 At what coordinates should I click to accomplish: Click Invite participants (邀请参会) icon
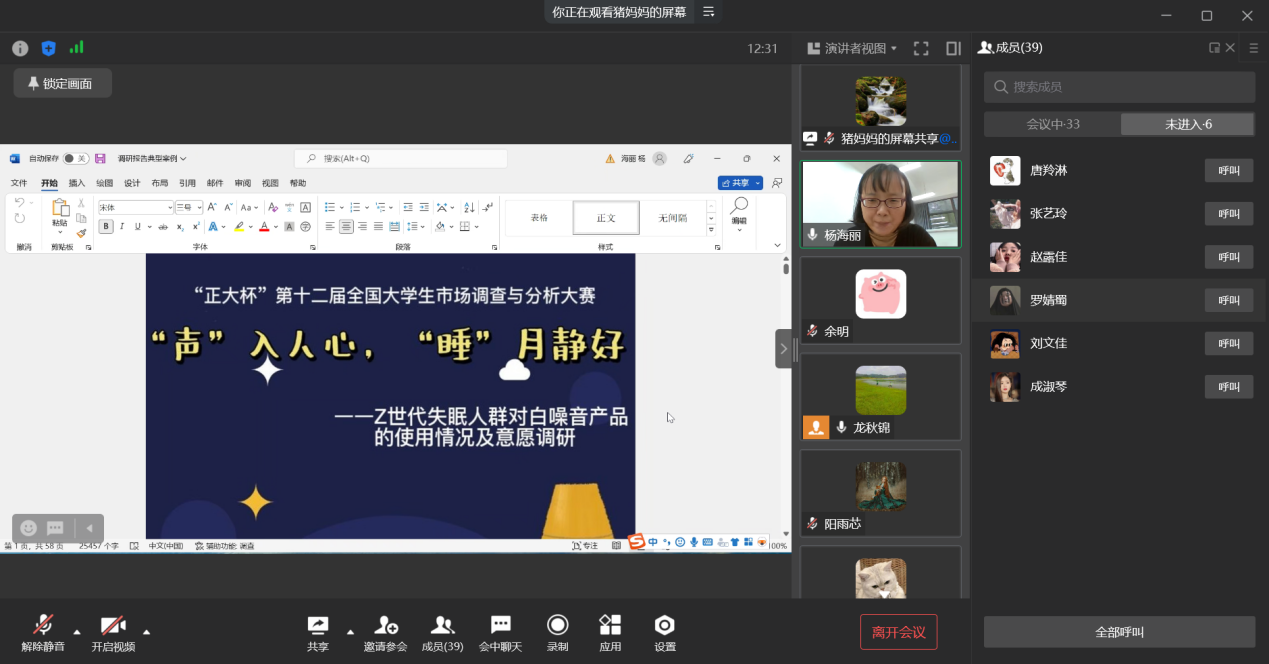click(x=385, y=626)
